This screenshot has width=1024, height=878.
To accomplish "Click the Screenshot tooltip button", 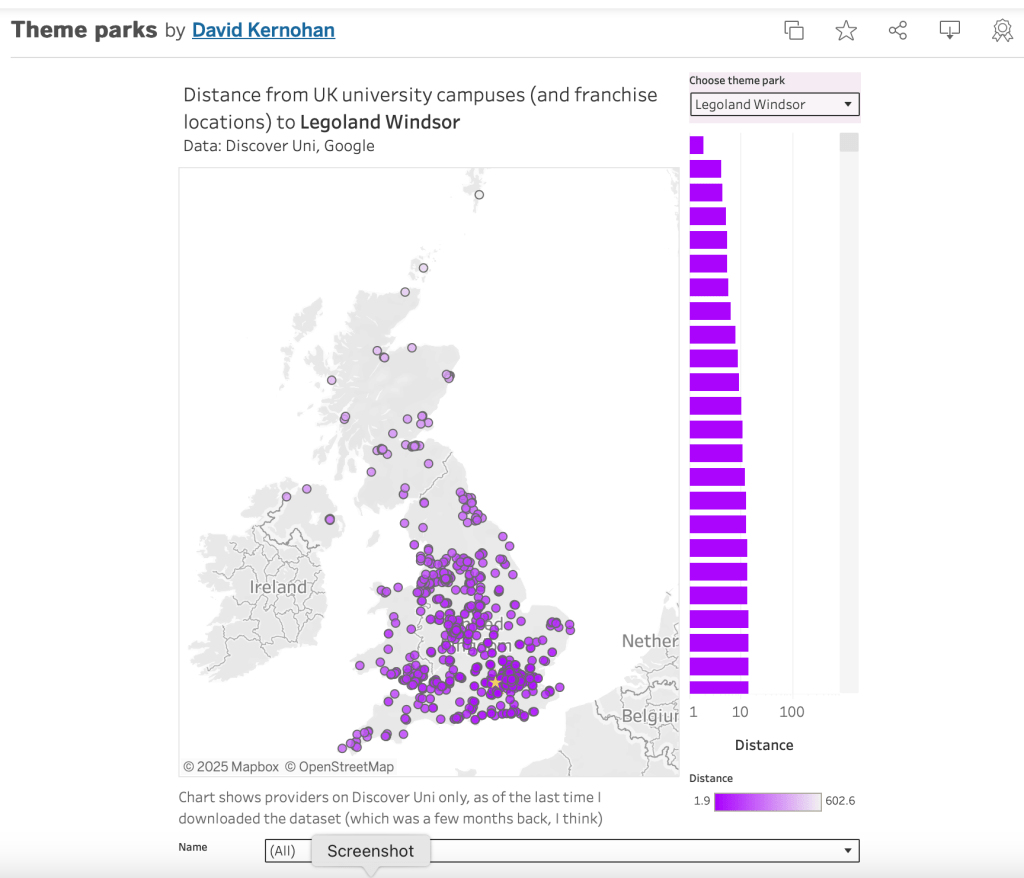I will 370,851.
